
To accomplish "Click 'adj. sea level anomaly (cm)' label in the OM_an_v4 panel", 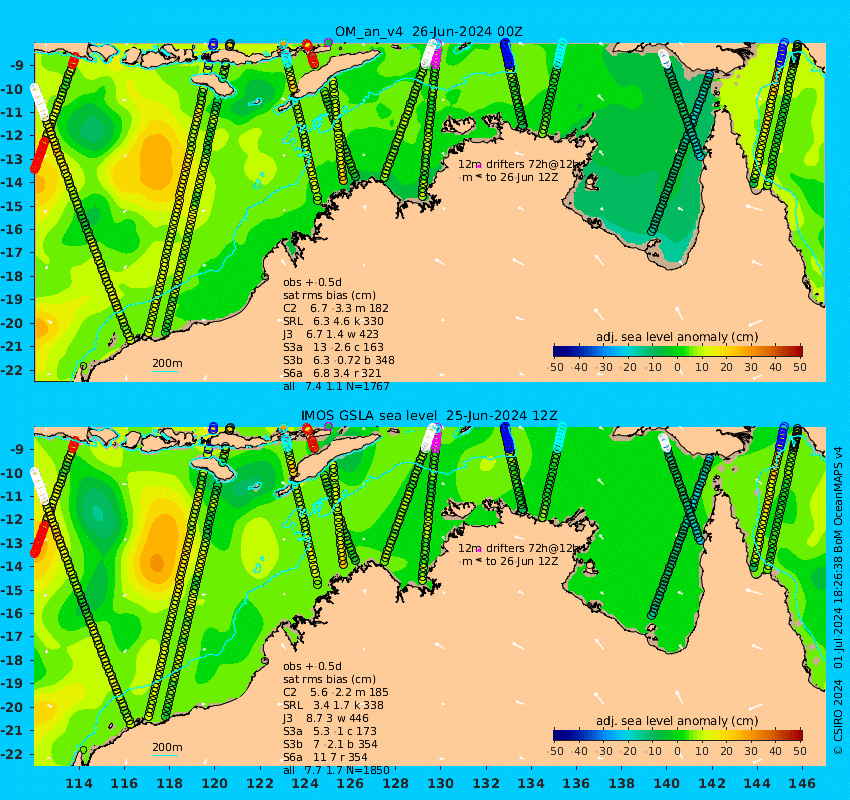I will tap(677, 337).
